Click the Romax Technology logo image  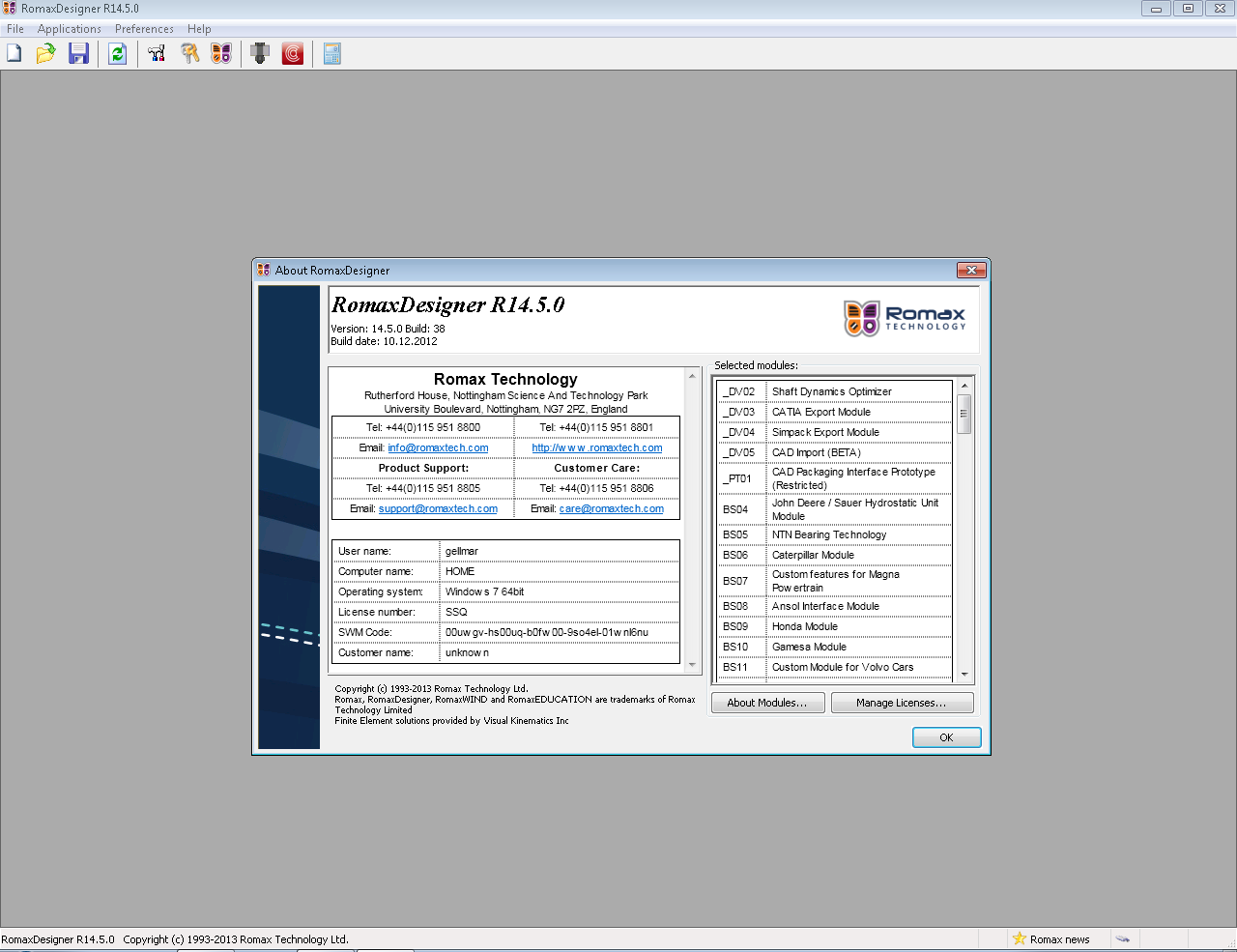pos(905,318)
